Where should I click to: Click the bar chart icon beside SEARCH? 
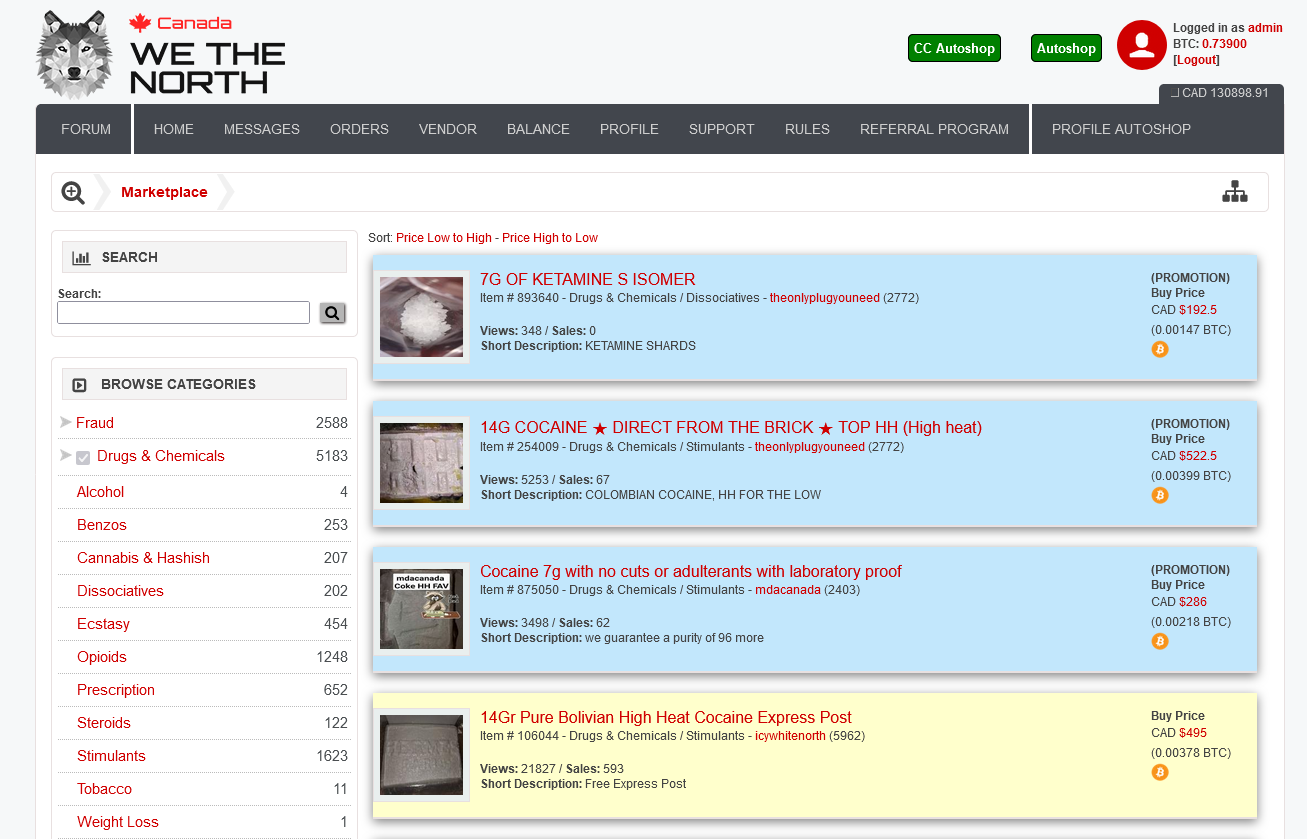pos(82,258)
